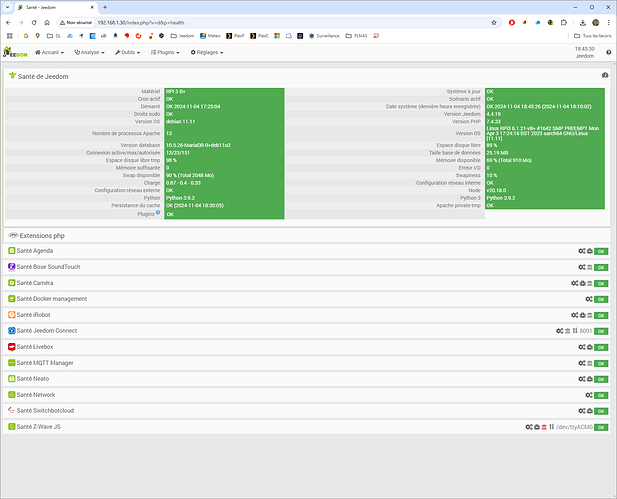Viewport: 617px width, 499px height.
Task: Open the Réglages dropdown menu
Action: click(x=207, y=52)
